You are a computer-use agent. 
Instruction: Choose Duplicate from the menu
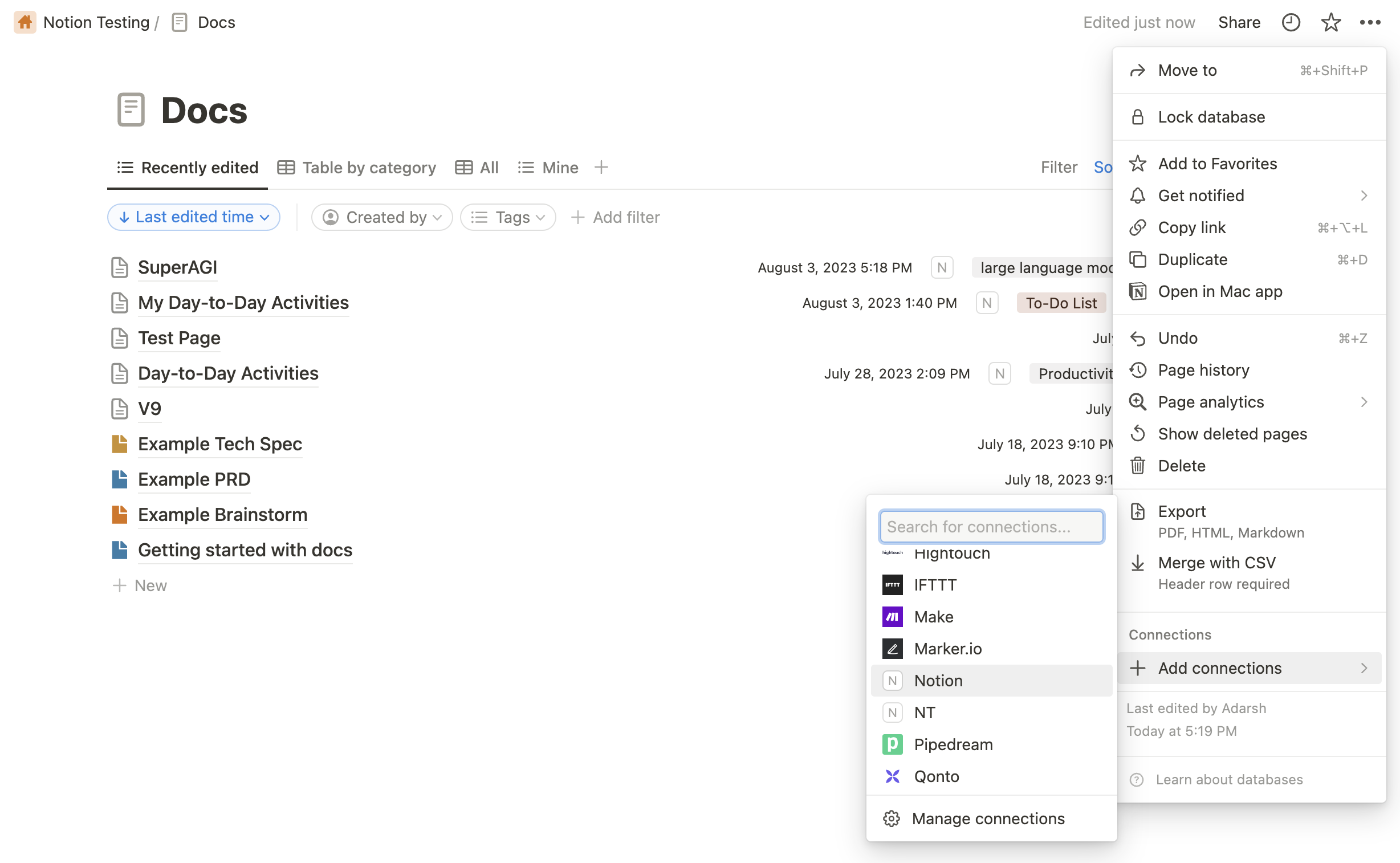(x=1193, y=260)
